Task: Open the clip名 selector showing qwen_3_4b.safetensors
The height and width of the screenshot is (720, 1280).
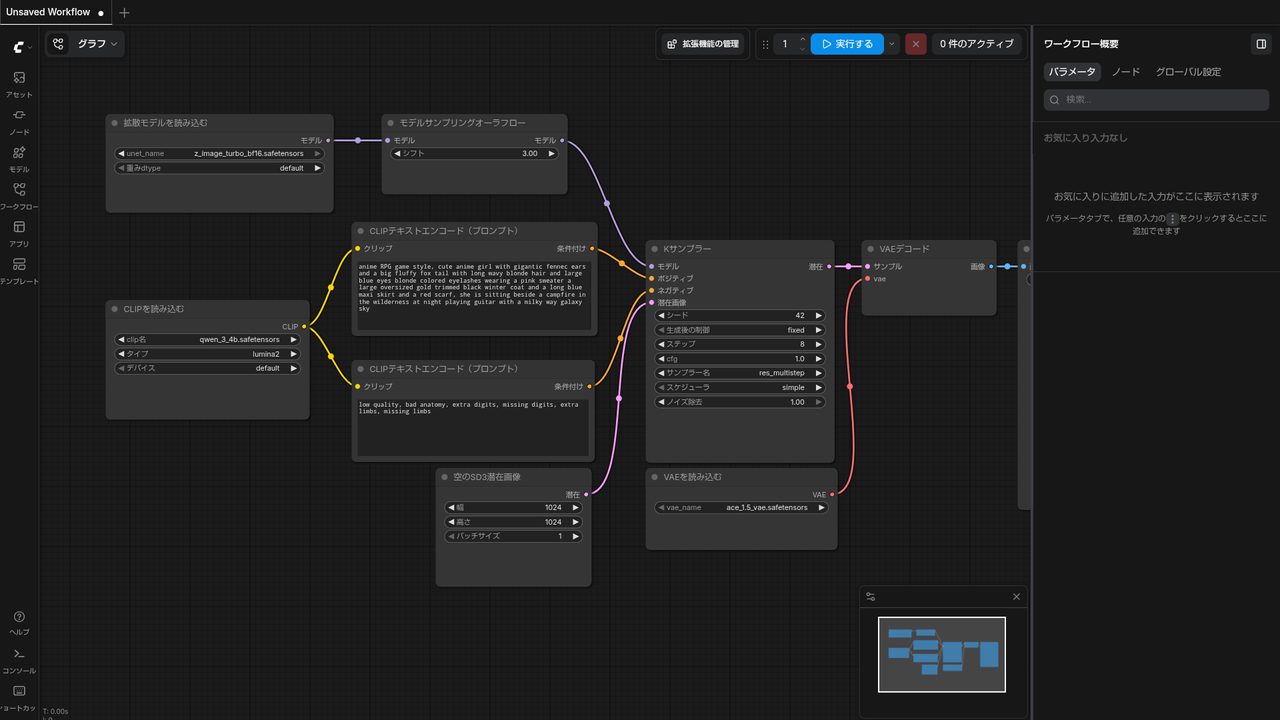Action: pos(208,340)
